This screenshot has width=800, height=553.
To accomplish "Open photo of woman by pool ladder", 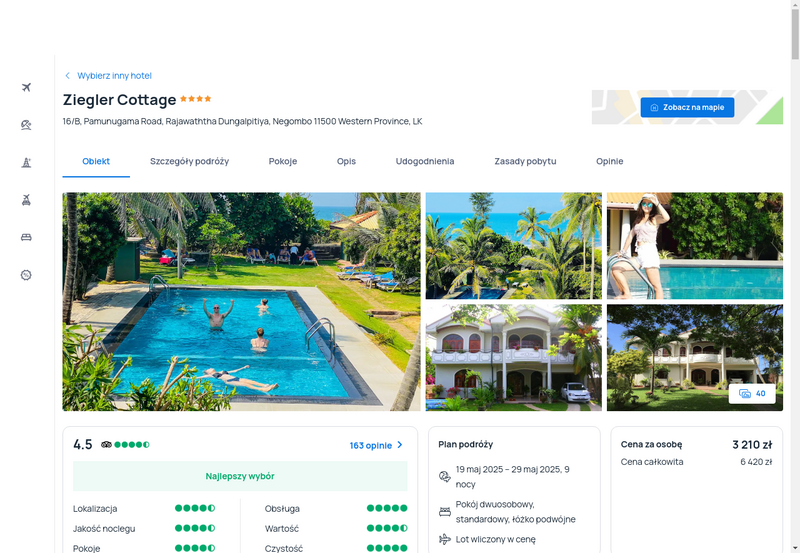I will [695, 245].
